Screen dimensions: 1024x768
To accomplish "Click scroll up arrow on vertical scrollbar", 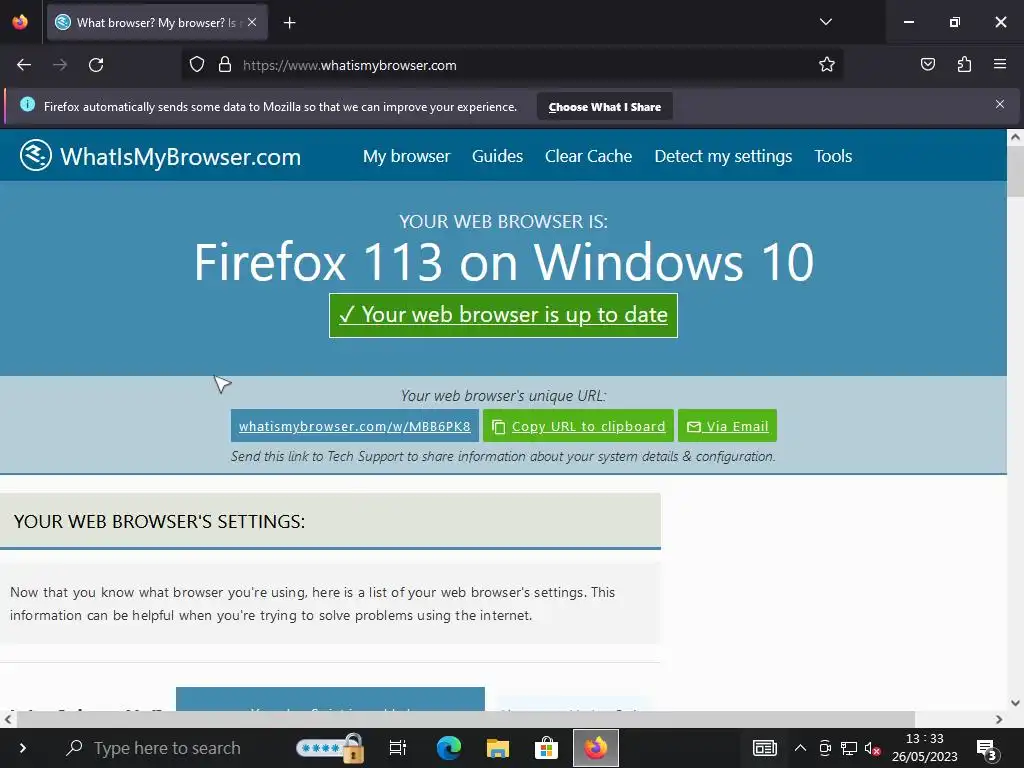I will coord(1015,136).
